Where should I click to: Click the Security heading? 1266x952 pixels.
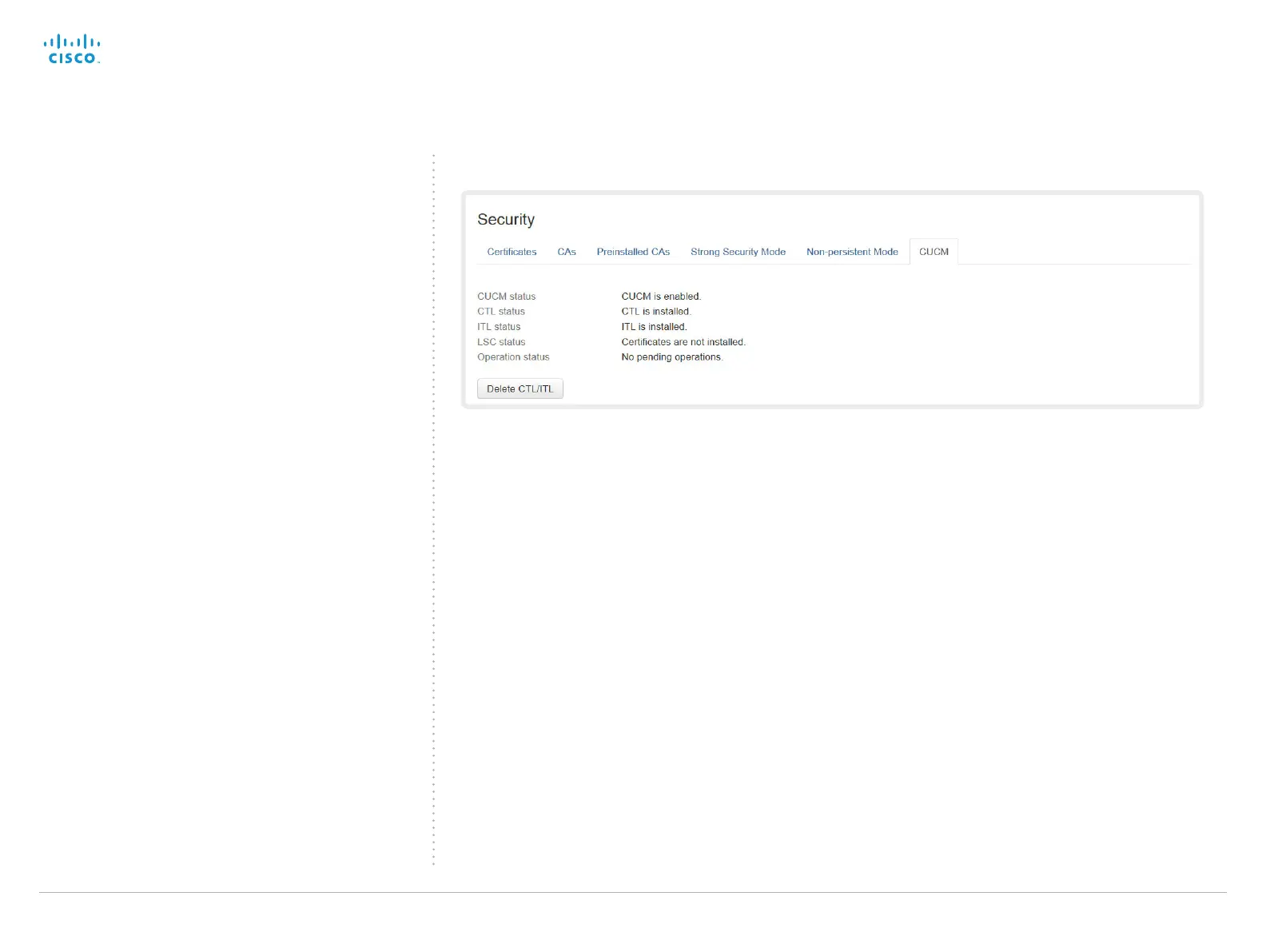(506, 219)
